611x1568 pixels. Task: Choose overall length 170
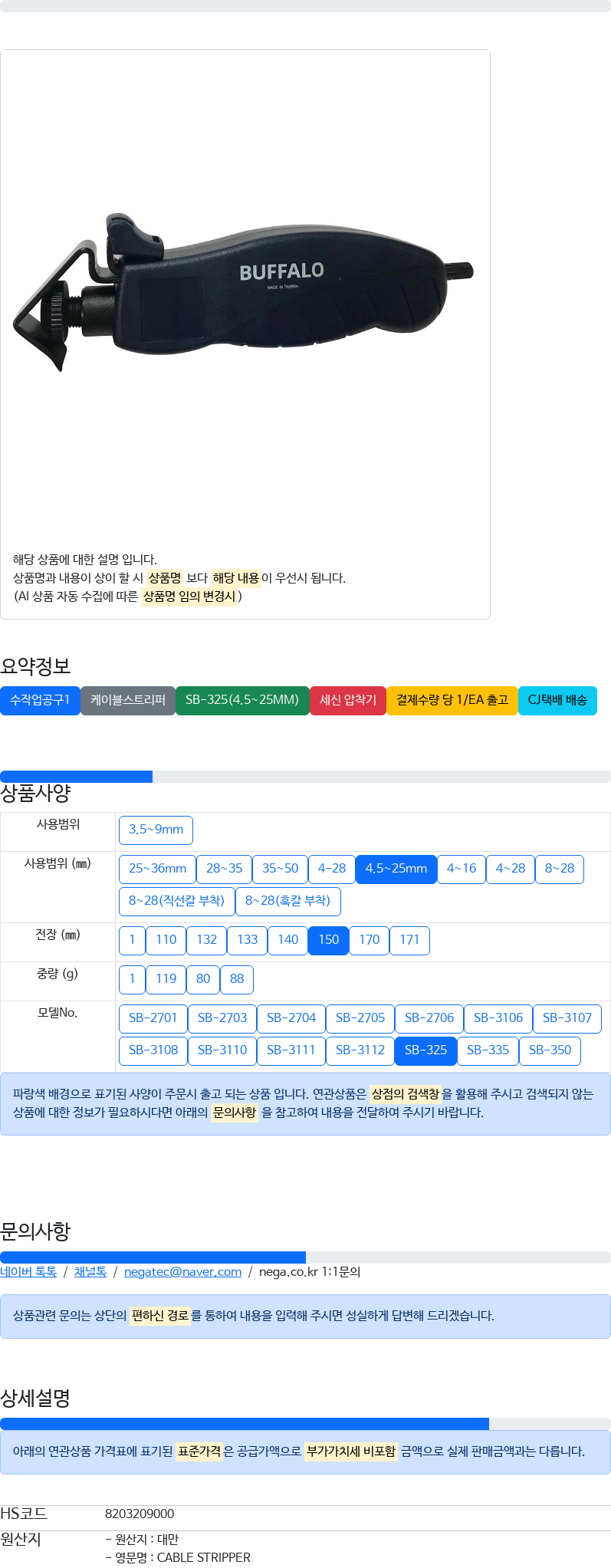pyautogui.click(x=370, y=940)
